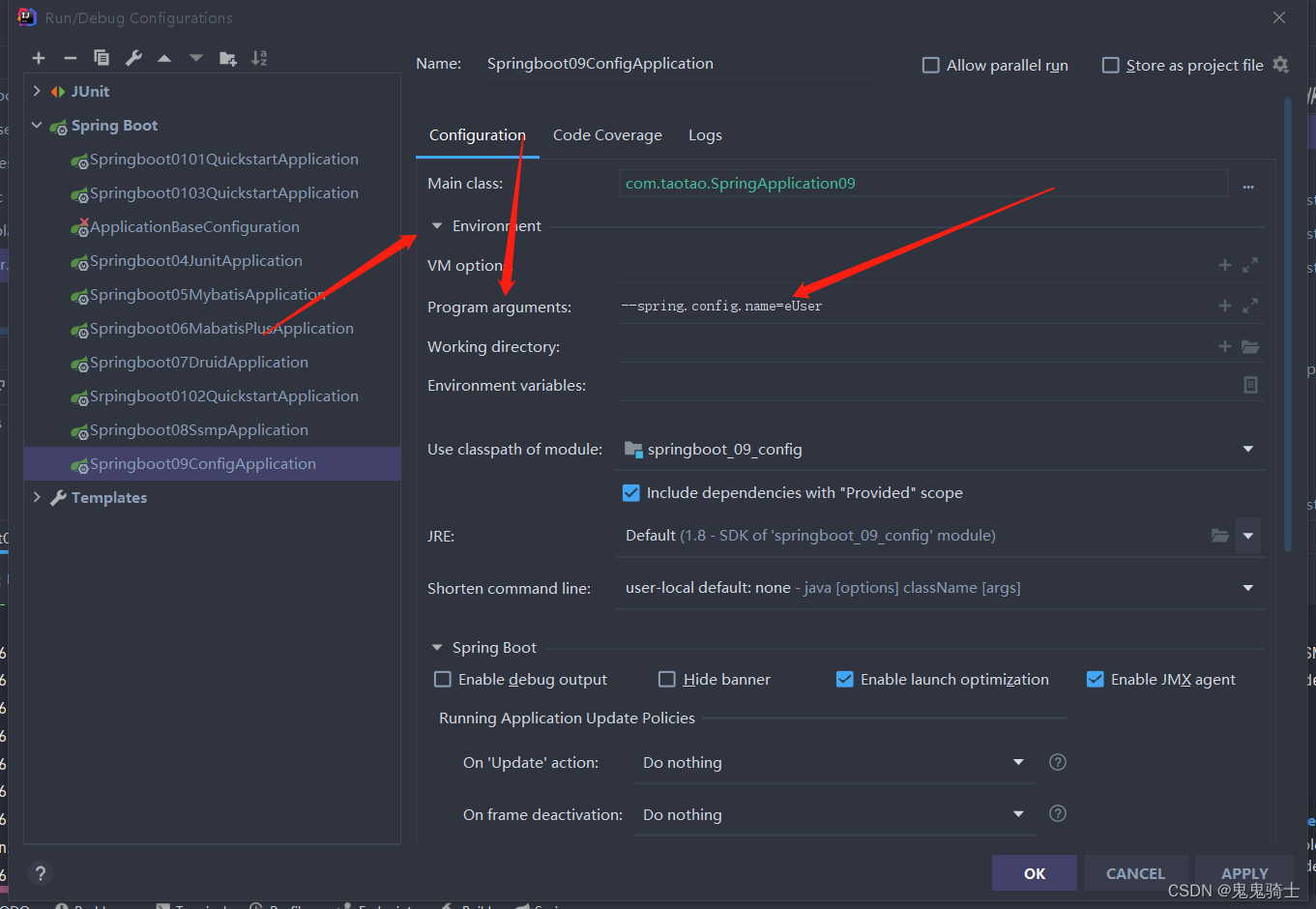Collapse the Spring Boot tree node
This screenshot has height=909, width=1316.
click(37, 125)
